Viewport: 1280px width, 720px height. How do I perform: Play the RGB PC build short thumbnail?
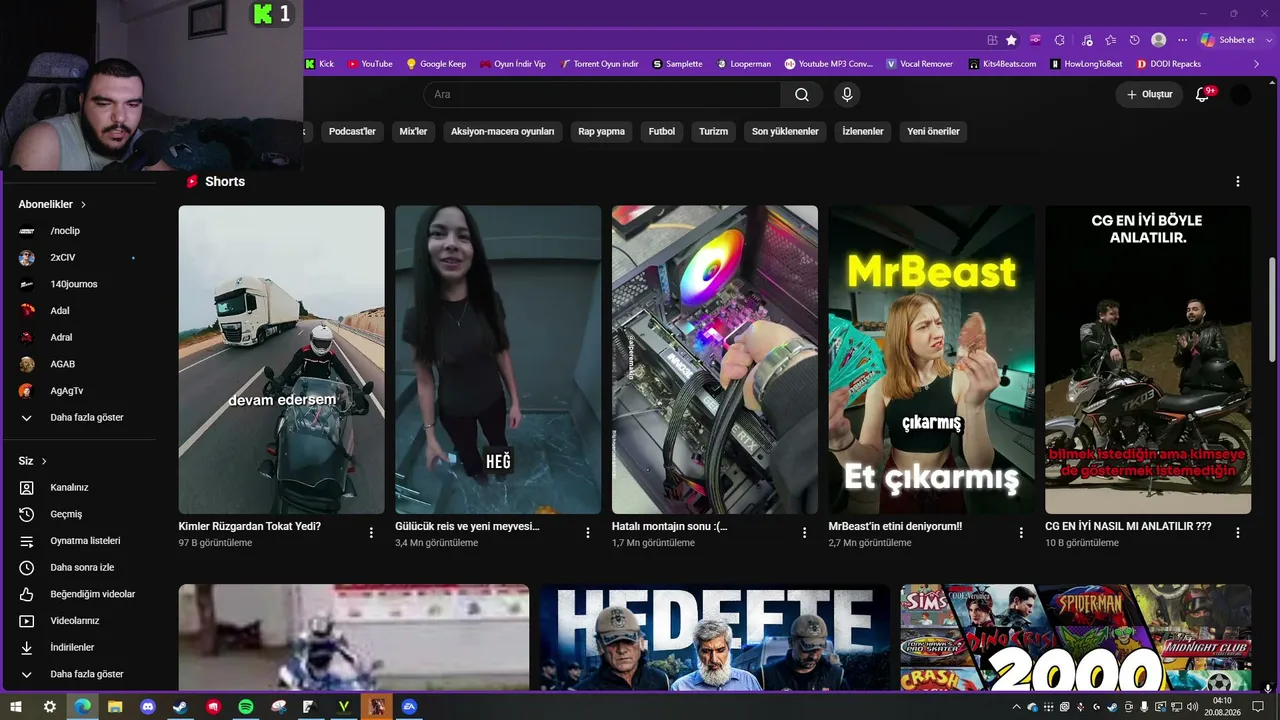coord(715,360)
